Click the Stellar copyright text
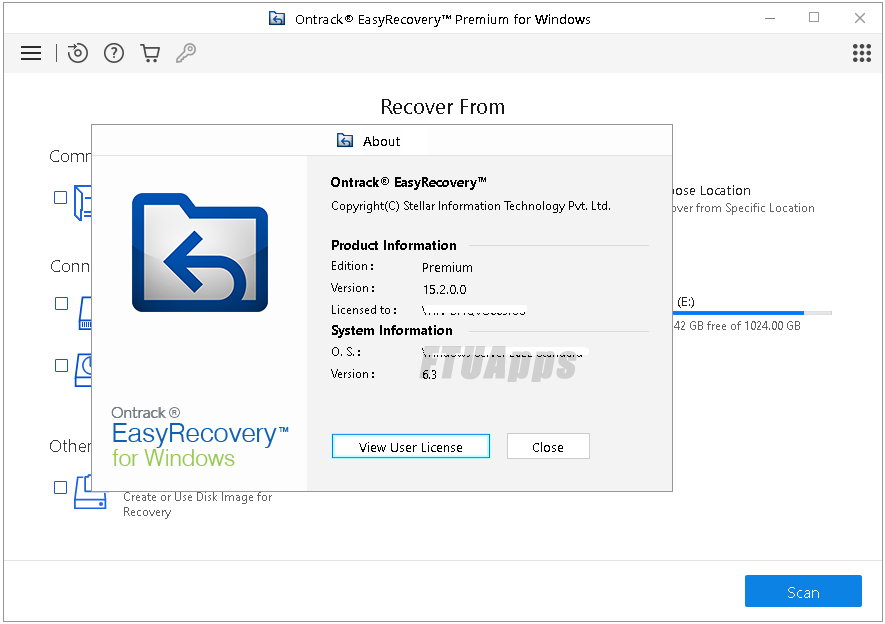The height and width of the screenshot is (624, 885). tap(471, 206)
